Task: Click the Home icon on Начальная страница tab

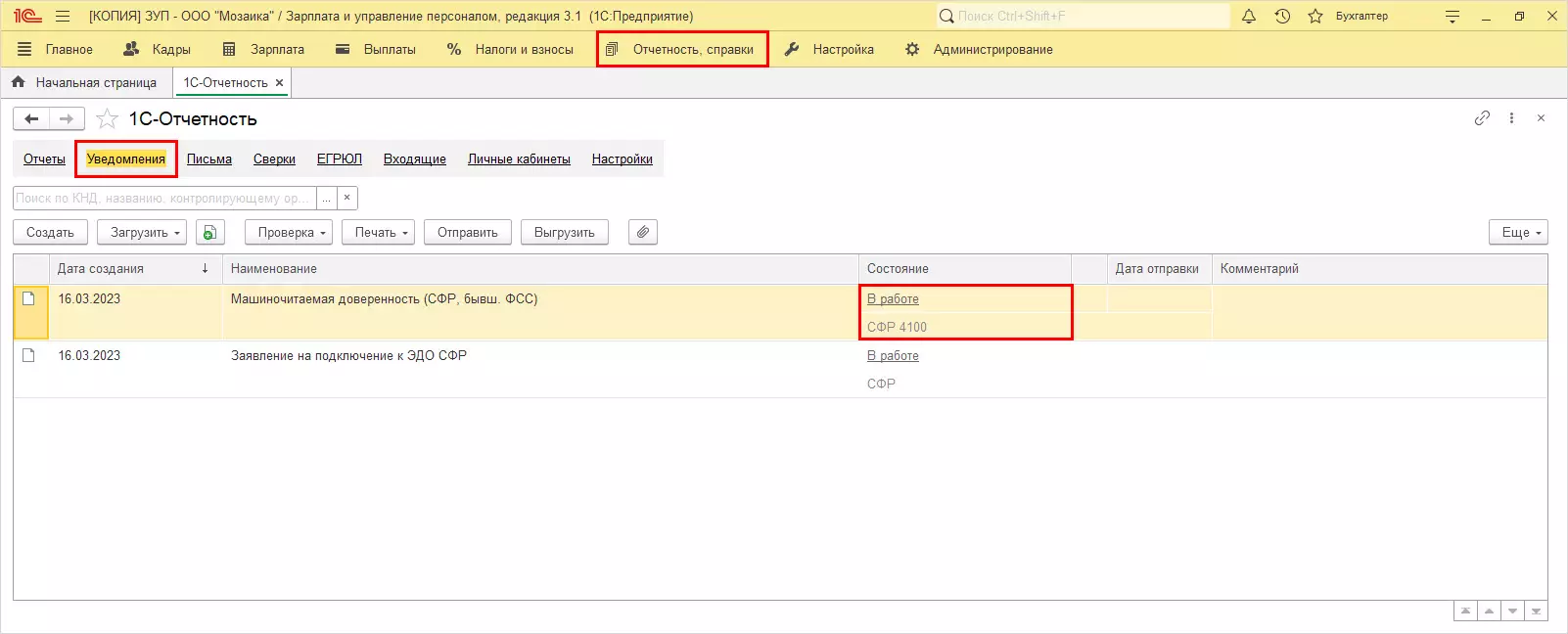Action: tap(18, 82)
